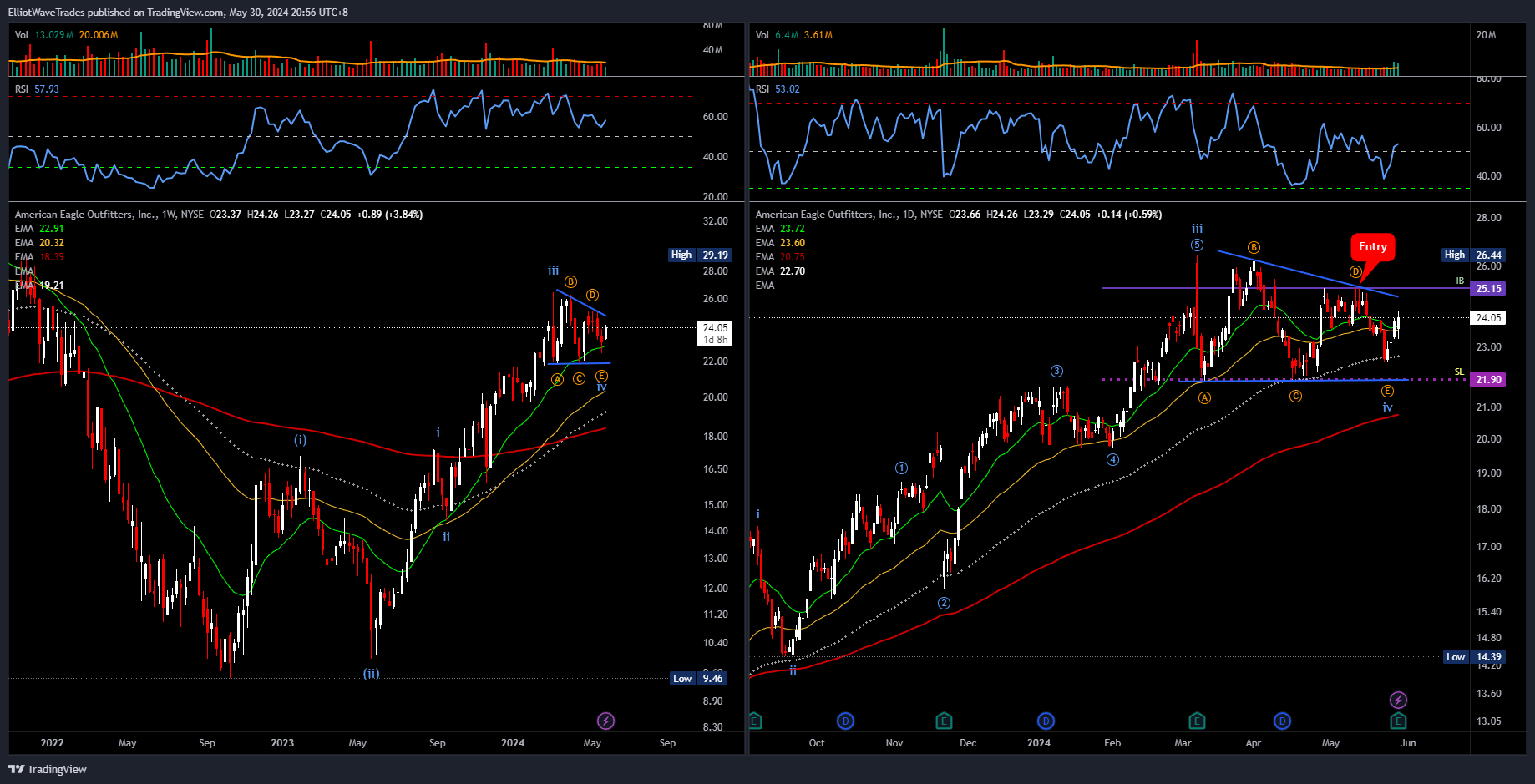Click ElliotWaveTrades published header text
1535x784 pixels.
coord(178,12)
